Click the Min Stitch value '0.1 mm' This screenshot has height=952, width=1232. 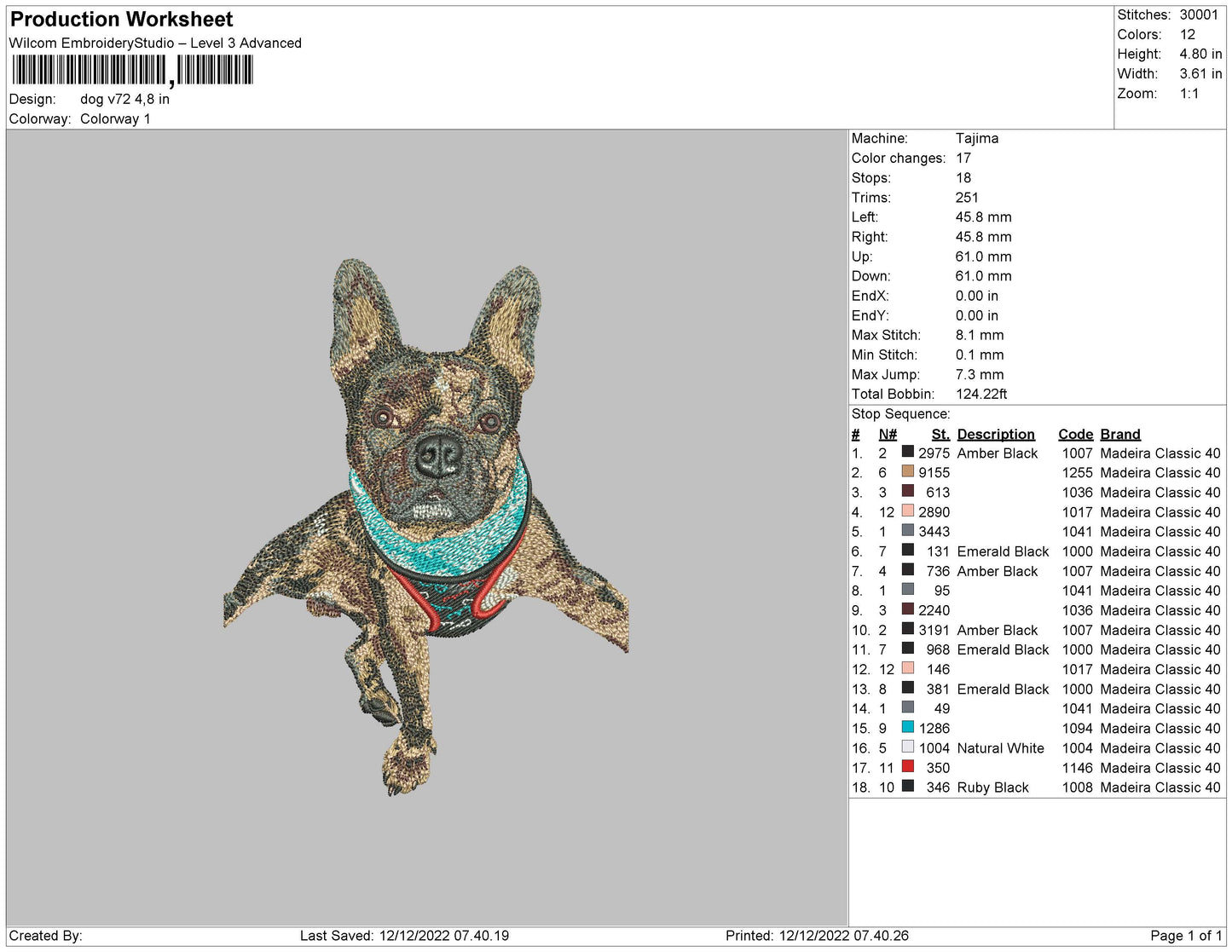pos(980,355)
